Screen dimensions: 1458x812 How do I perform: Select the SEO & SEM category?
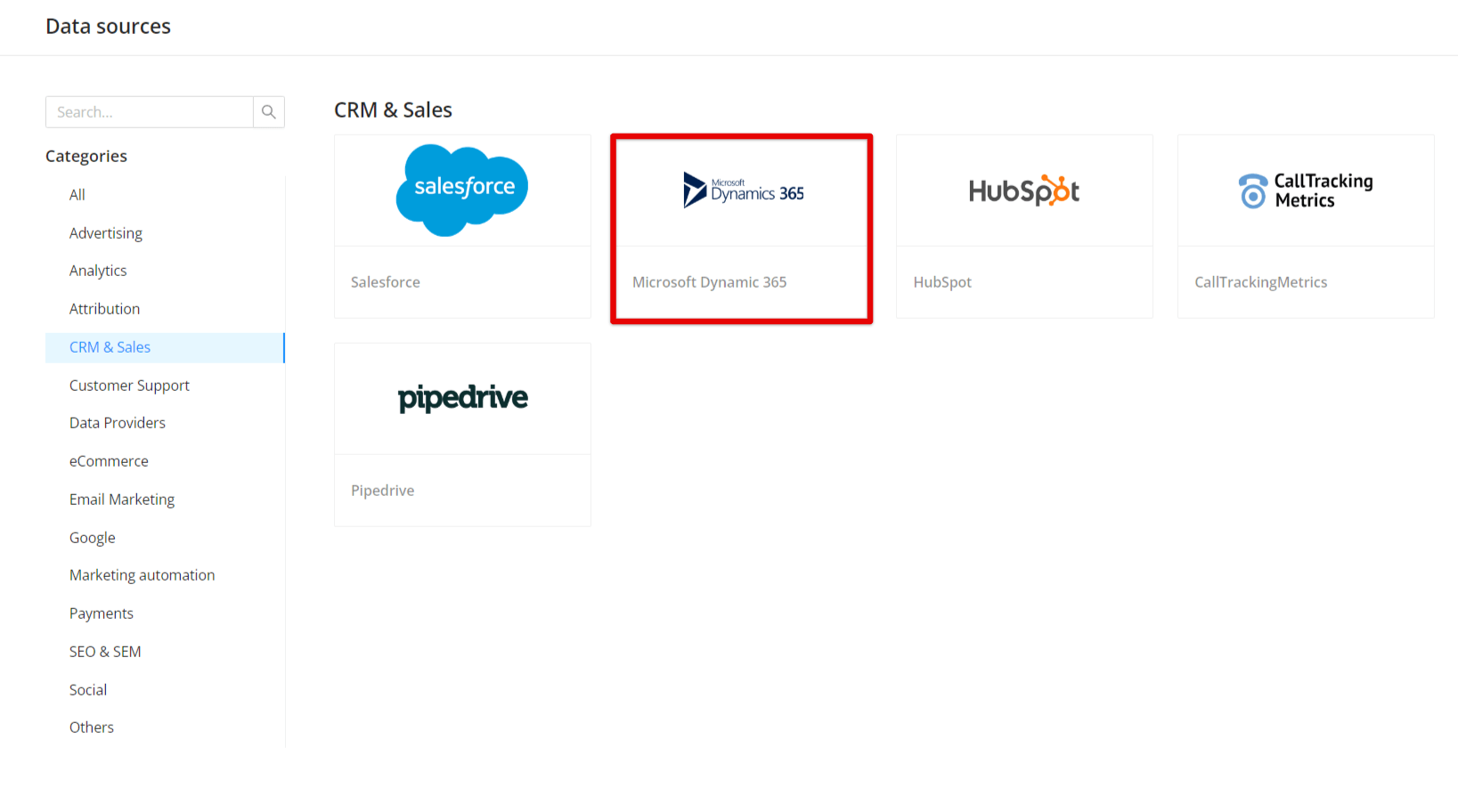[105, 652]
